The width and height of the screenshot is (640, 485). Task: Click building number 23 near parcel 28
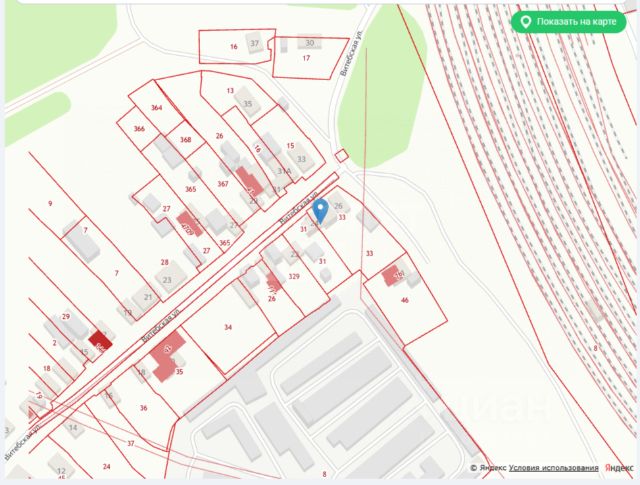click(167, 280)
